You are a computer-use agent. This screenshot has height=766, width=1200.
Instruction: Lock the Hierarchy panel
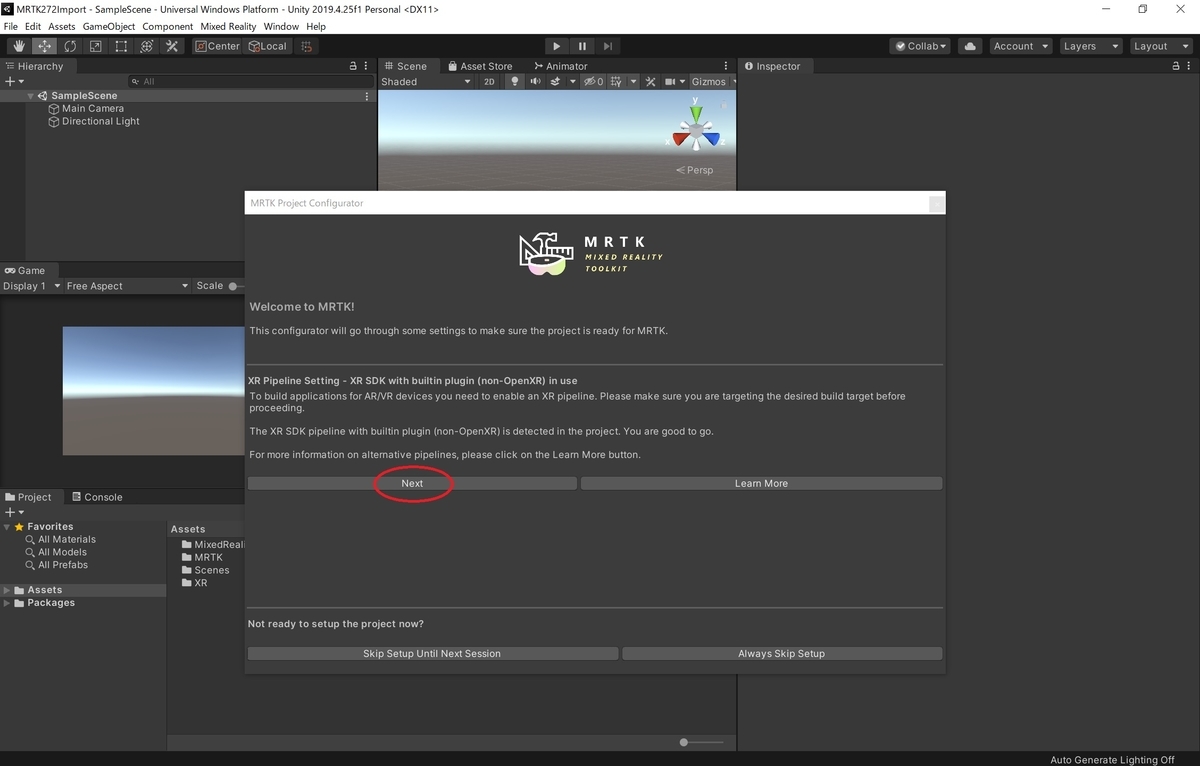click(352, 66)
